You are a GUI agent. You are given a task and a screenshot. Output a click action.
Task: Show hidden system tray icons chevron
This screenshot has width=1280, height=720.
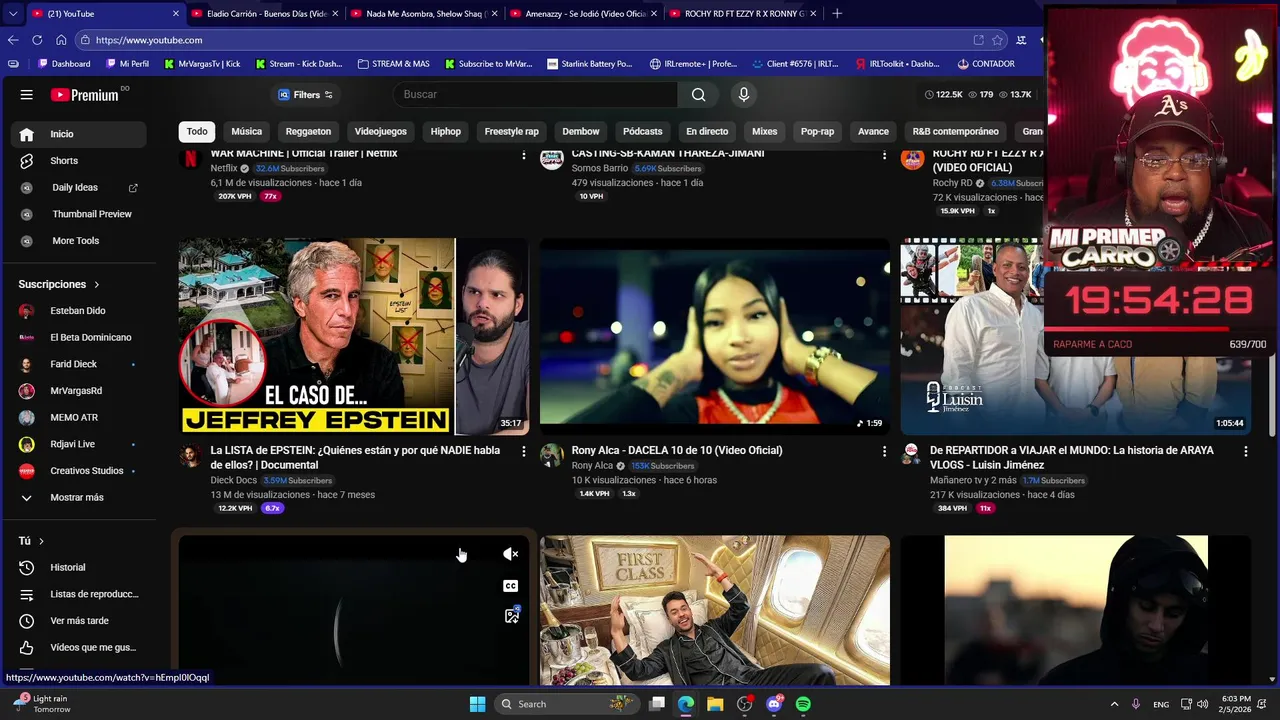click(x=1114, y=704)
